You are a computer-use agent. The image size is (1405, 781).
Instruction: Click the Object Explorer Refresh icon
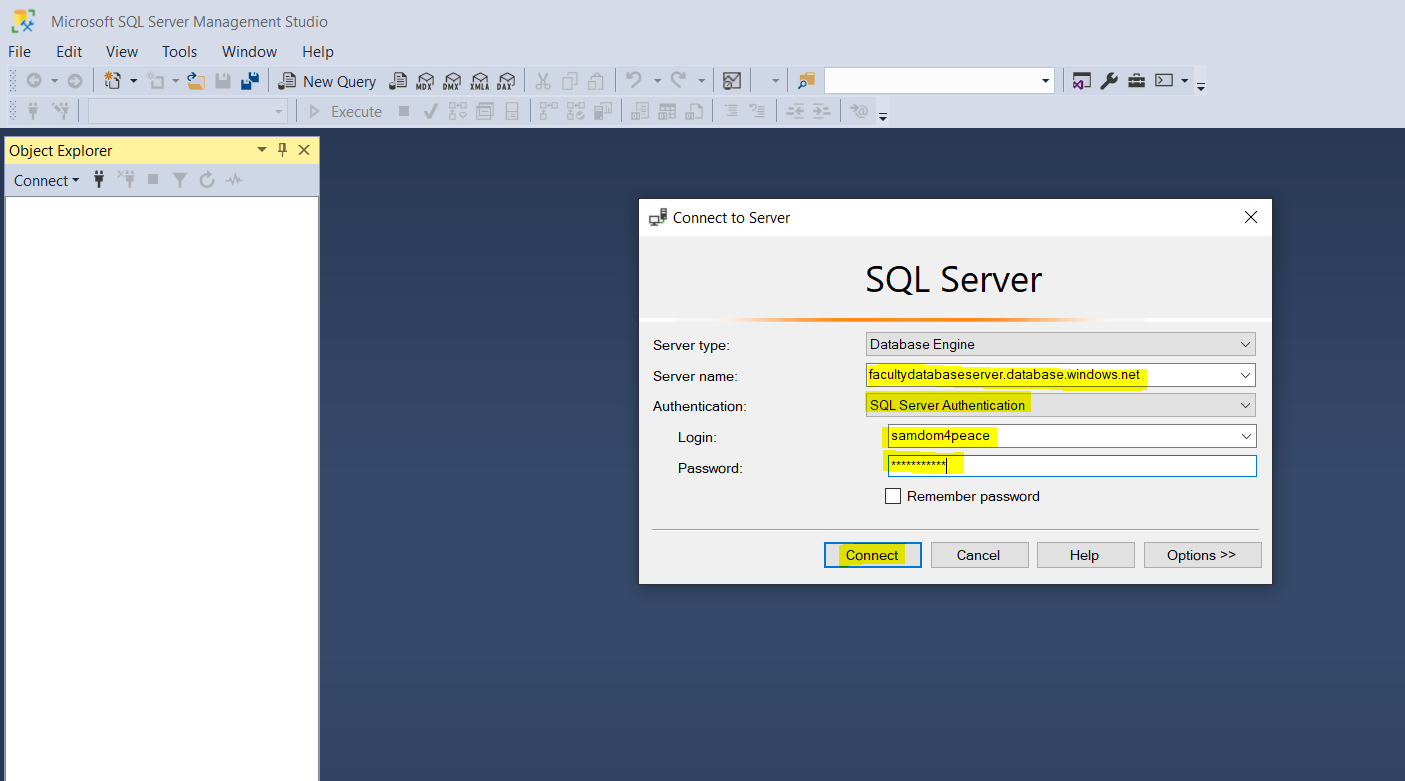207,180
